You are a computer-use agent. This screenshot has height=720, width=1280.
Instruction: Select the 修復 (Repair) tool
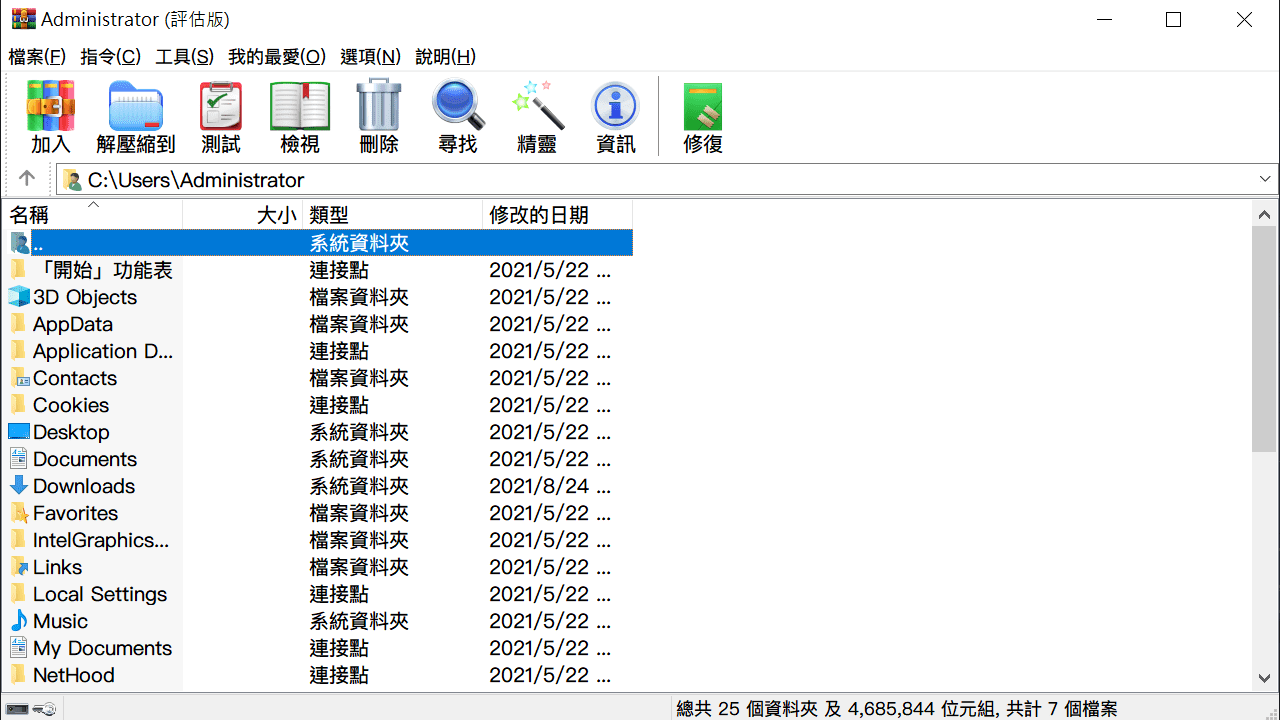(x=702, y=115)
